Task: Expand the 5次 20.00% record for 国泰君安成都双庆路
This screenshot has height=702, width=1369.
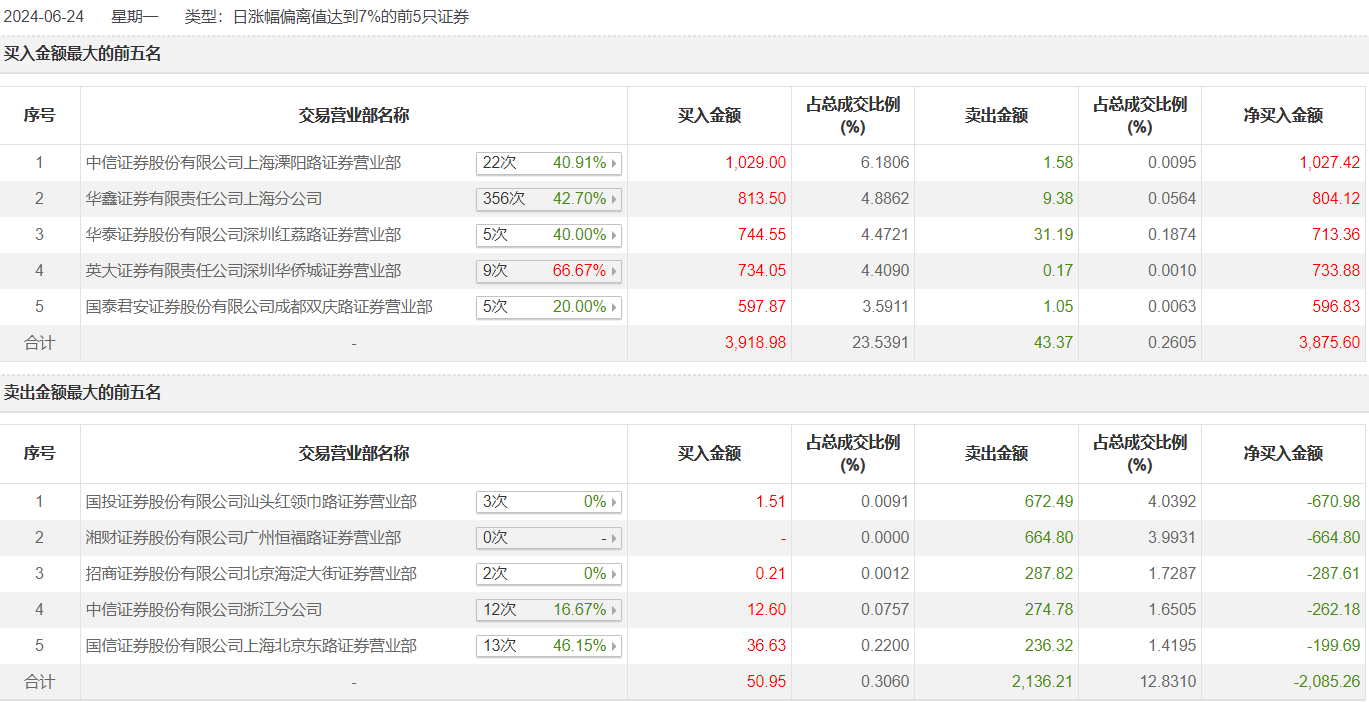Action: [x=549, y=307]
